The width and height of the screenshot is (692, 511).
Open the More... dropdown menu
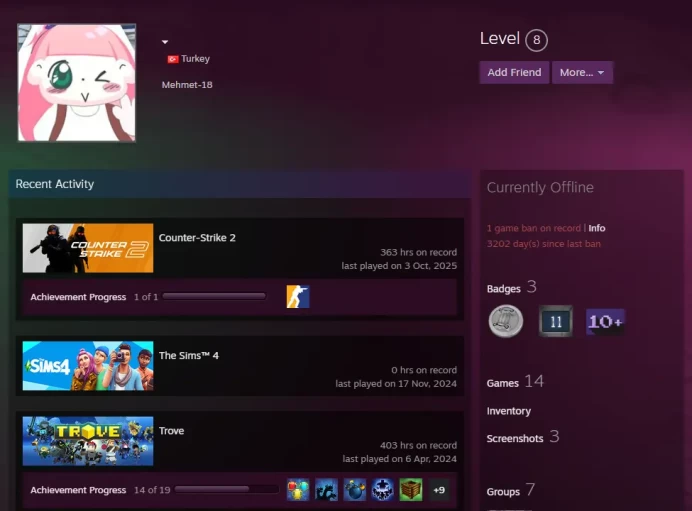[x=582, y=72]
